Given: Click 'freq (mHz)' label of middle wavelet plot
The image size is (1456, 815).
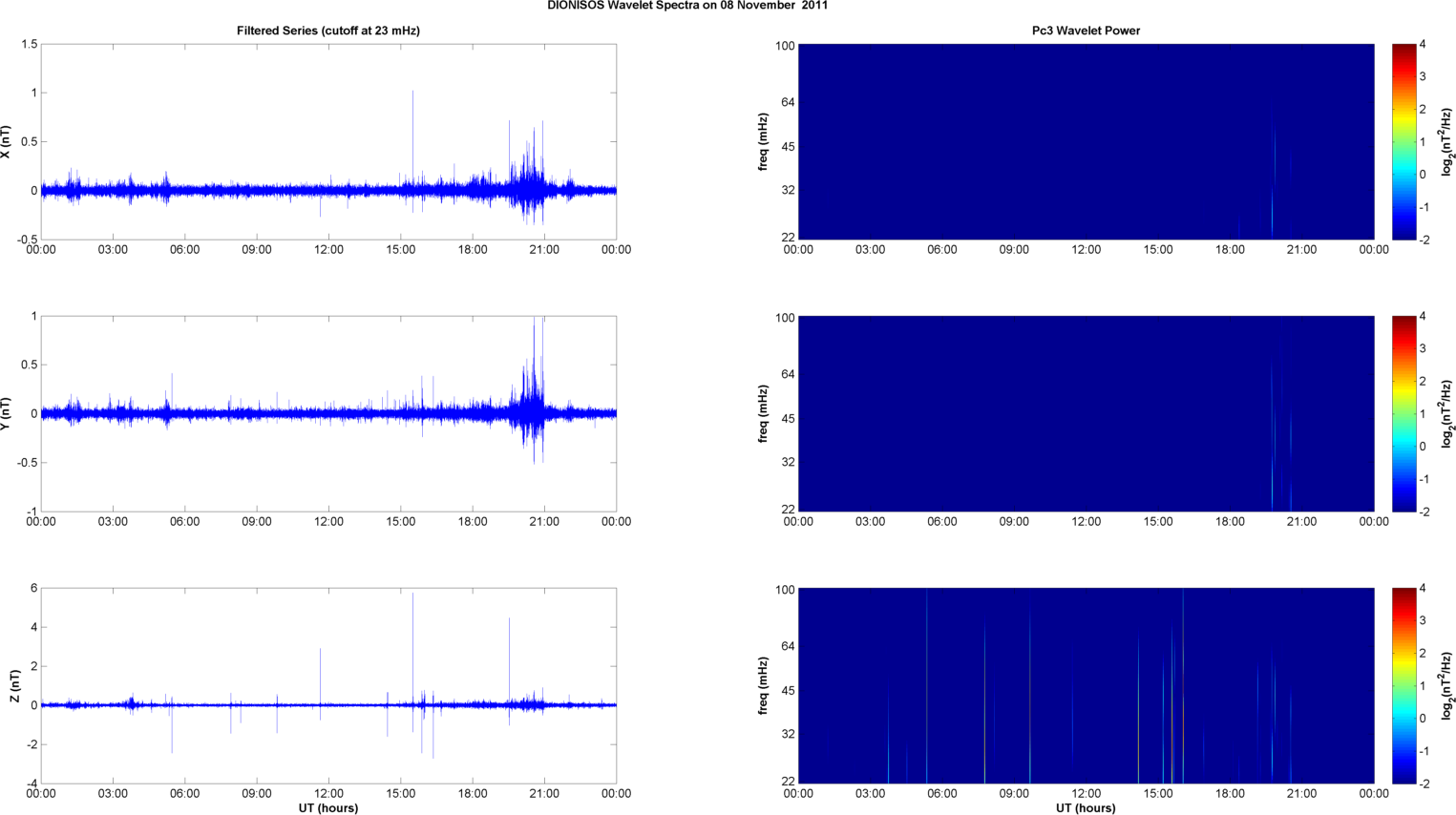Looking at the screenshot, I should click(x=764, y=413).
